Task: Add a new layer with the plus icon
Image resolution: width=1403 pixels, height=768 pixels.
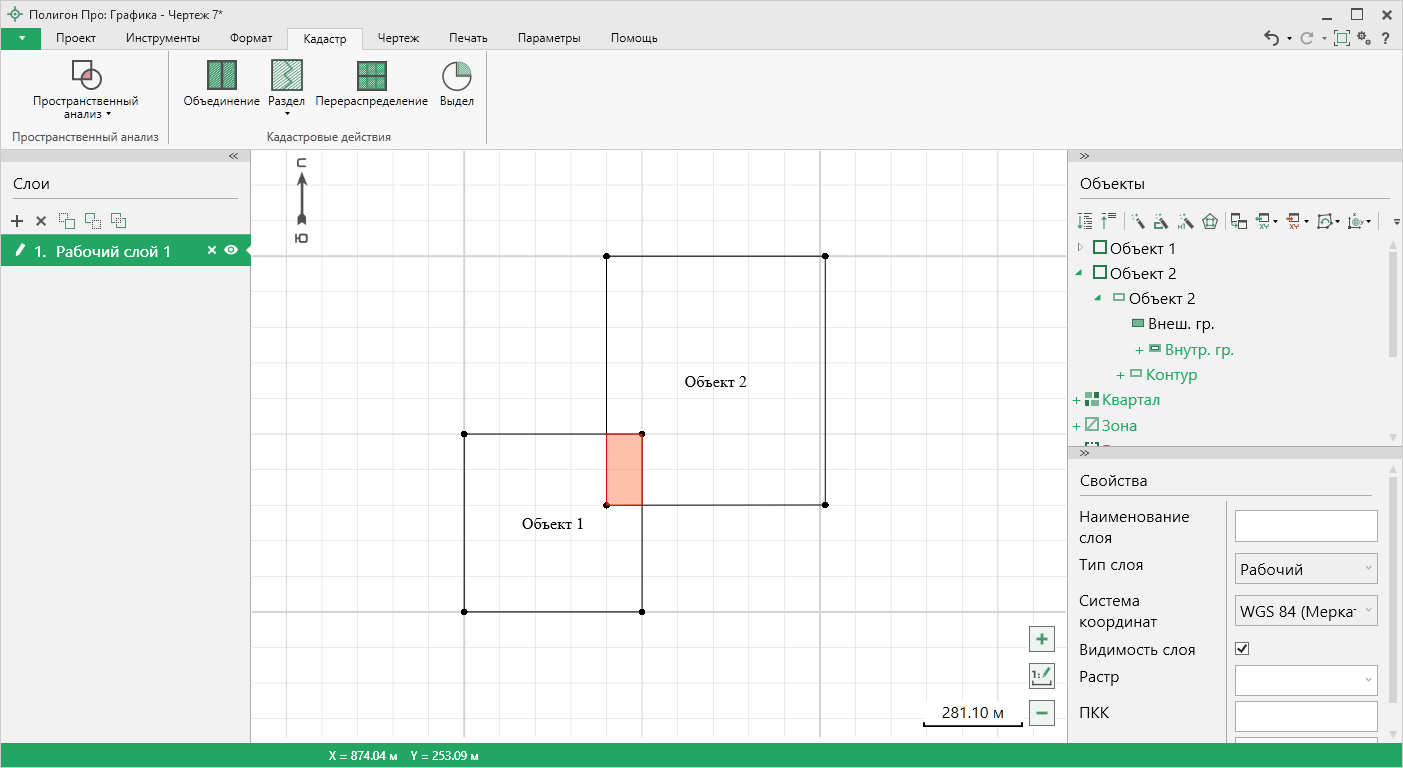Action: [17, 221]
